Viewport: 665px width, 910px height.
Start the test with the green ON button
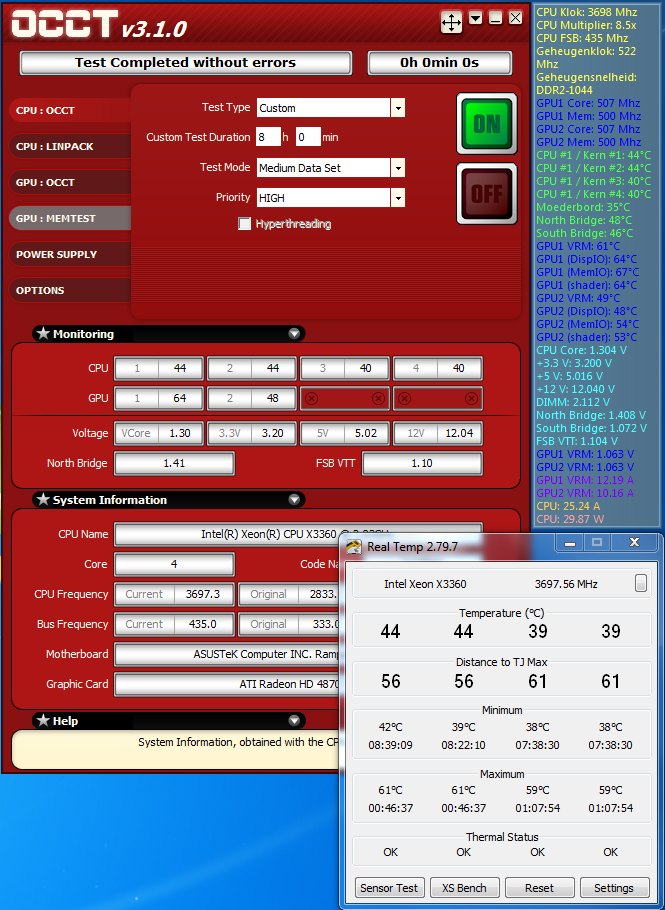click(x=486, y=124)
